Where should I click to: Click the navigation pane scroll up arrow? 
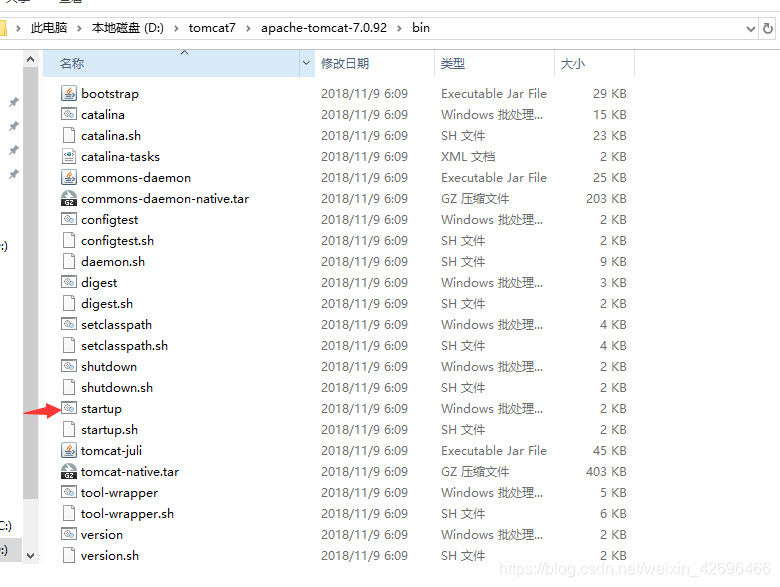30,59
